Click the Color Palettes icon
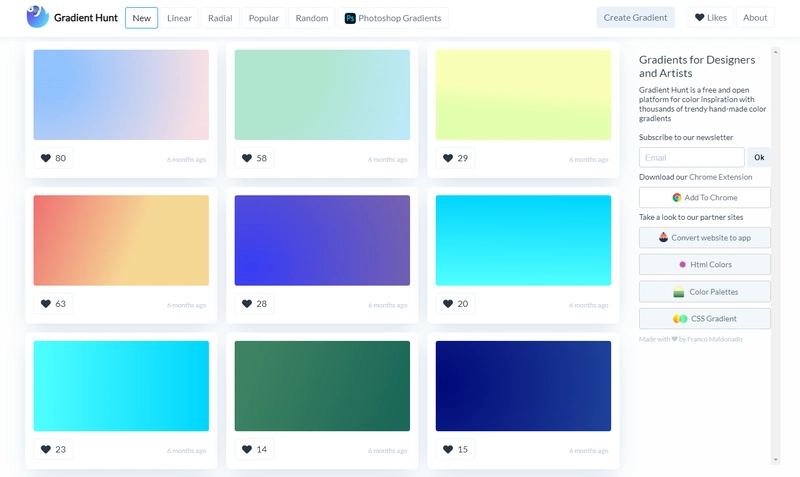 679,292
